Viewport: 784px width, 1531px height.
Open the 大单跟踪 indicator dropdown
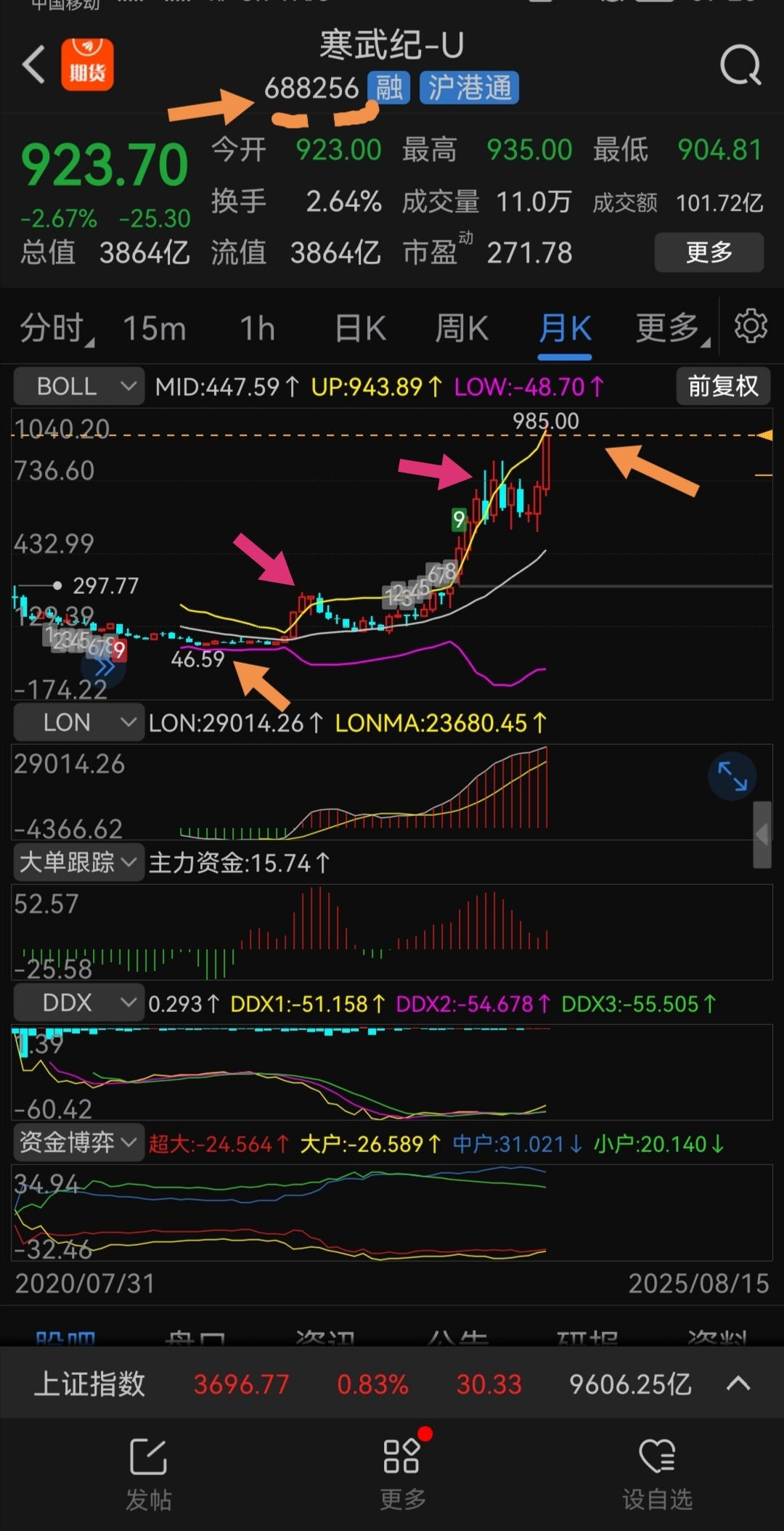tap(78, 862)
